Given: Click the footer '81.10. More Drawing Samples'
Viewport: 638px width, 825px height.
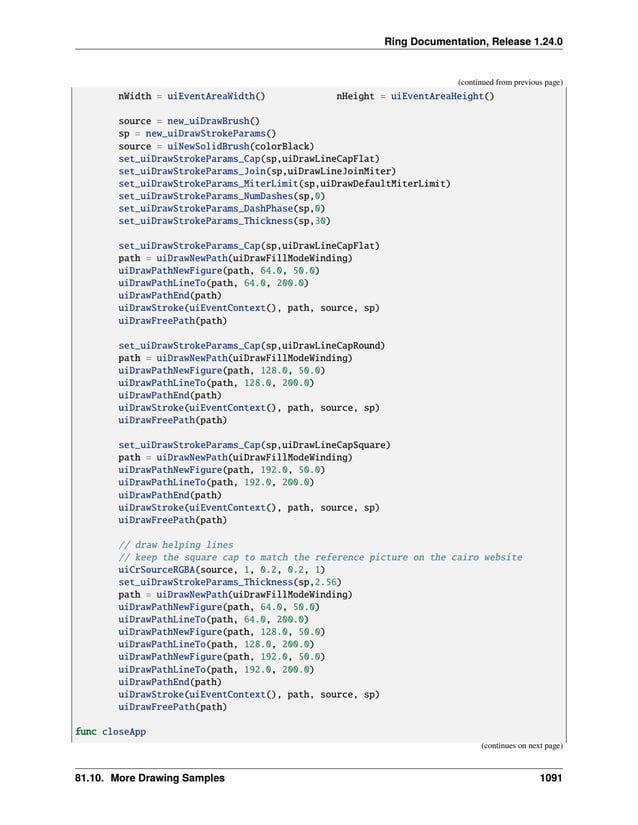Looking at the screenshot, I should coord(150,778).
